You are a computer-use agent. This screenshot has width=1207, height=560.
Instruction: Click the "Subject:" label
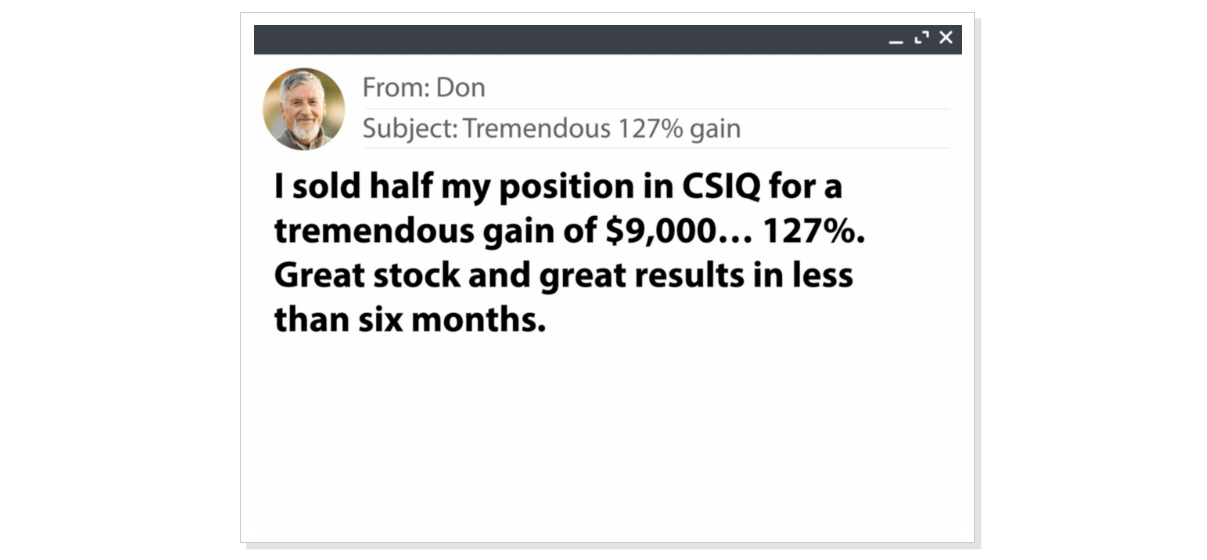tap(410, 129)
